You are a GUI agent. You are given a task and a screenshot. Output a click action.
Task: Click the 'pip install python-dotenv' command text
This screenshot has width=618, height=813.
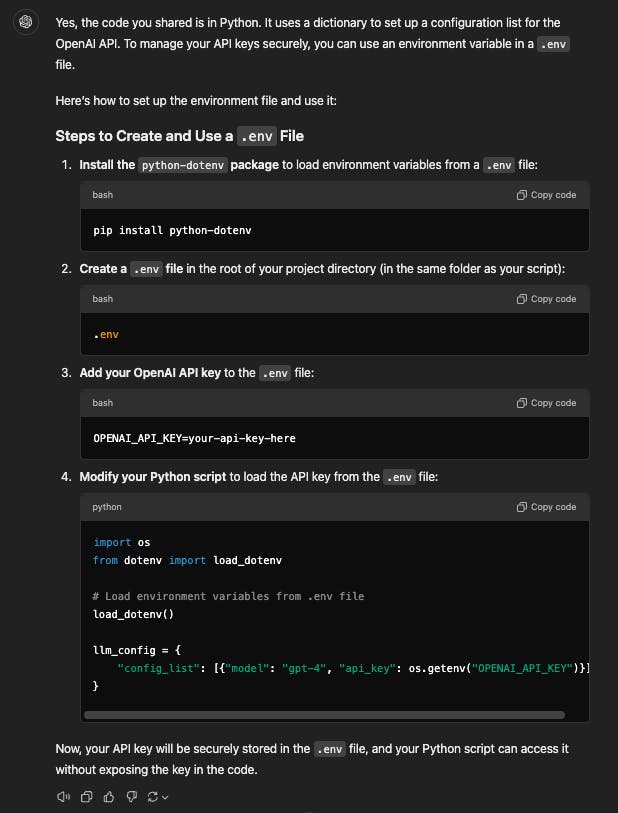(172, 230)
